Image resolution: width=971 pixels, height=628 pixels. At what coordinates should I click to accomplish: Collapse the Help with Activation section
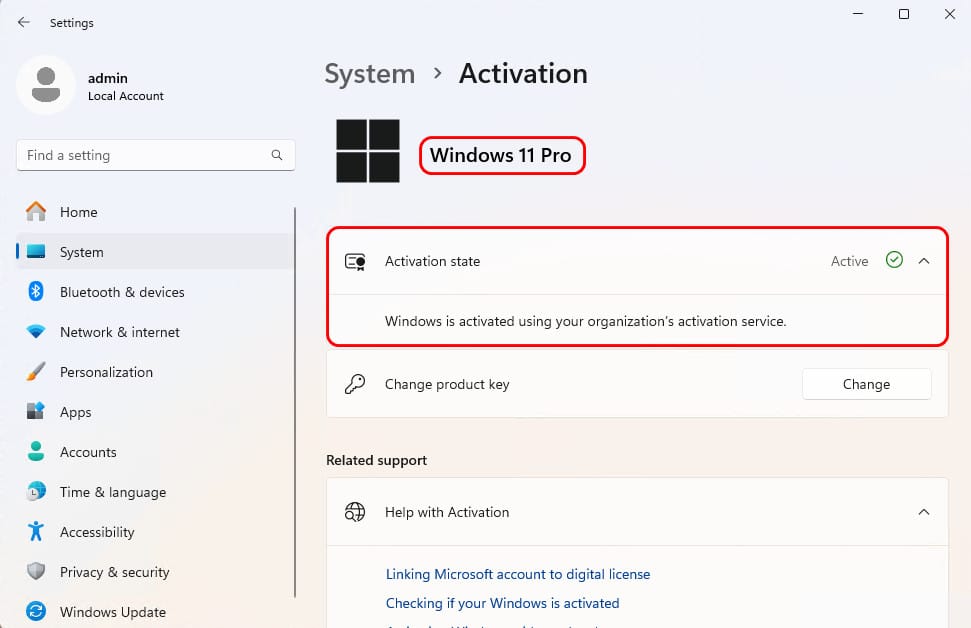[x=924, y=512]
